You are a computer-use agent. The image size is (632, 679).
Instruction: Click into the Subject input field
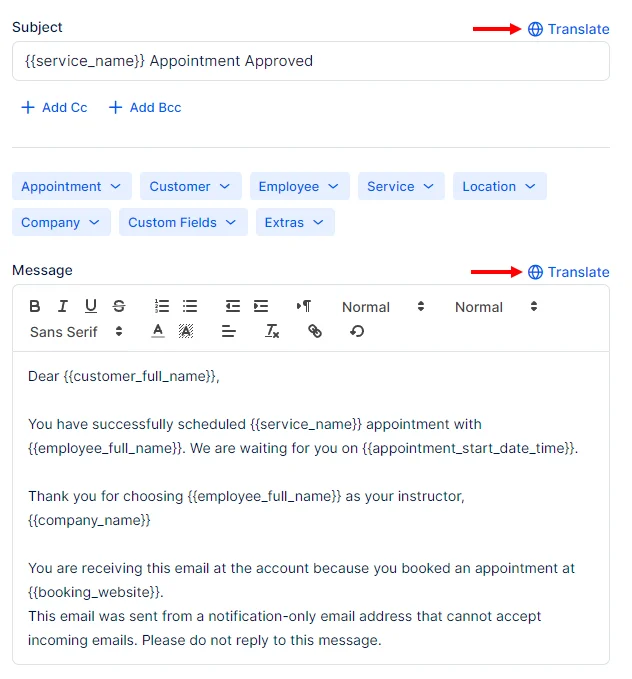pyautogui.click(x=310, y=61)
